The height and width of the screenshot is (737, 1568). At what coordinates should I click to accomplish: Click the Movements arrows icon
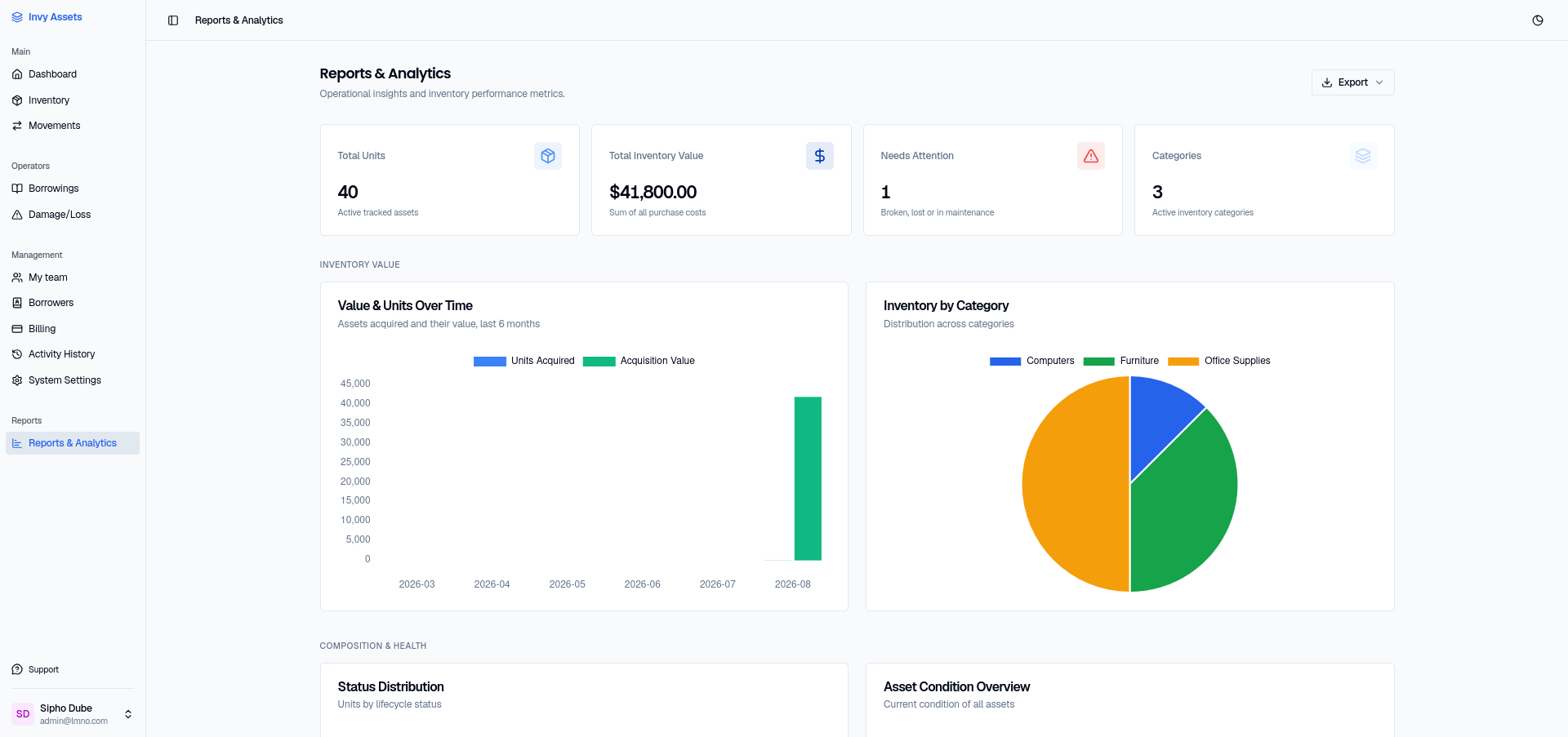pyautogui.click(x=17, y=126)
